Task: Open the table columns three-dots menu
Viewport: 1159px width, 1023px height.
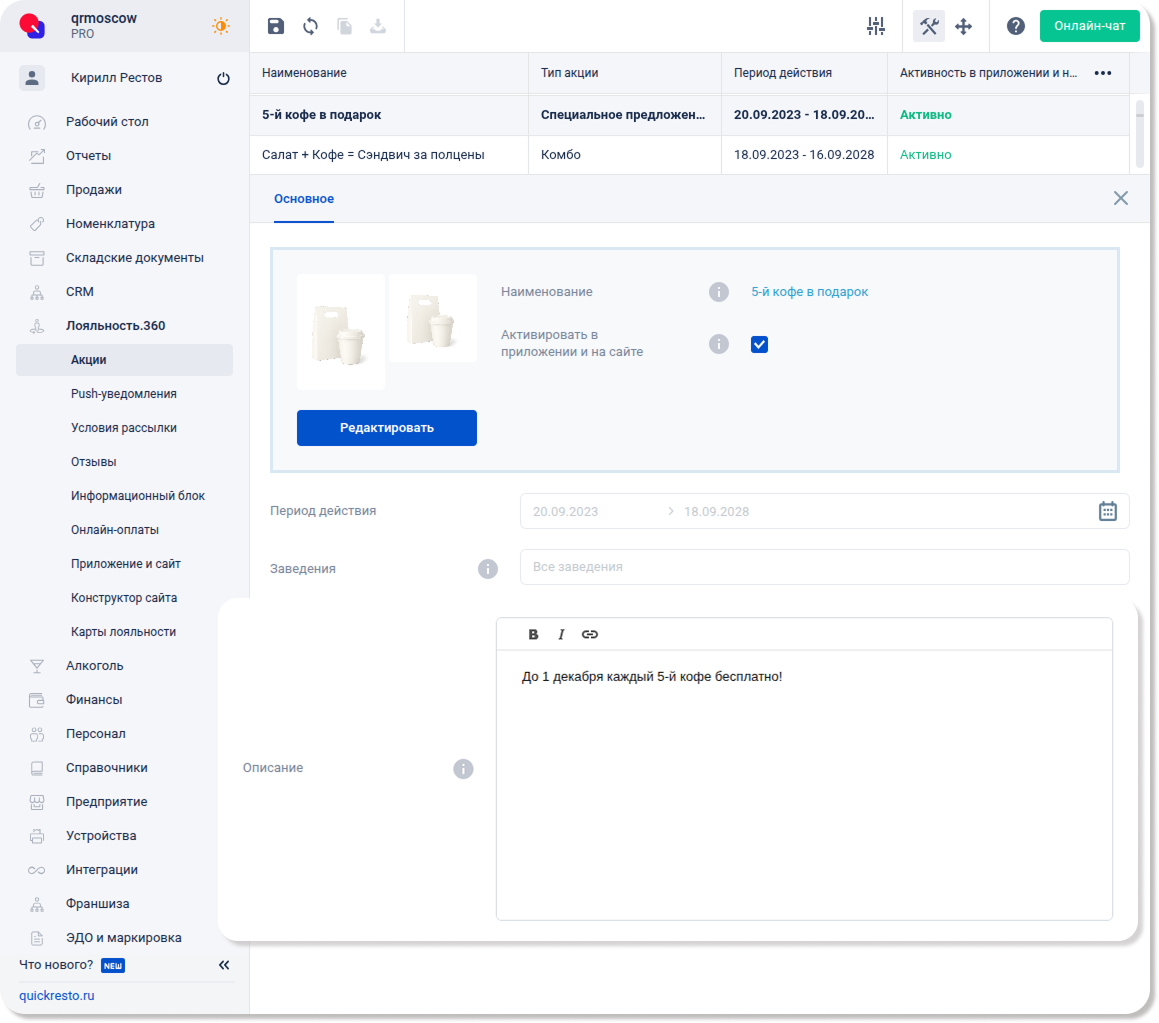Action: click(1103, 73)
